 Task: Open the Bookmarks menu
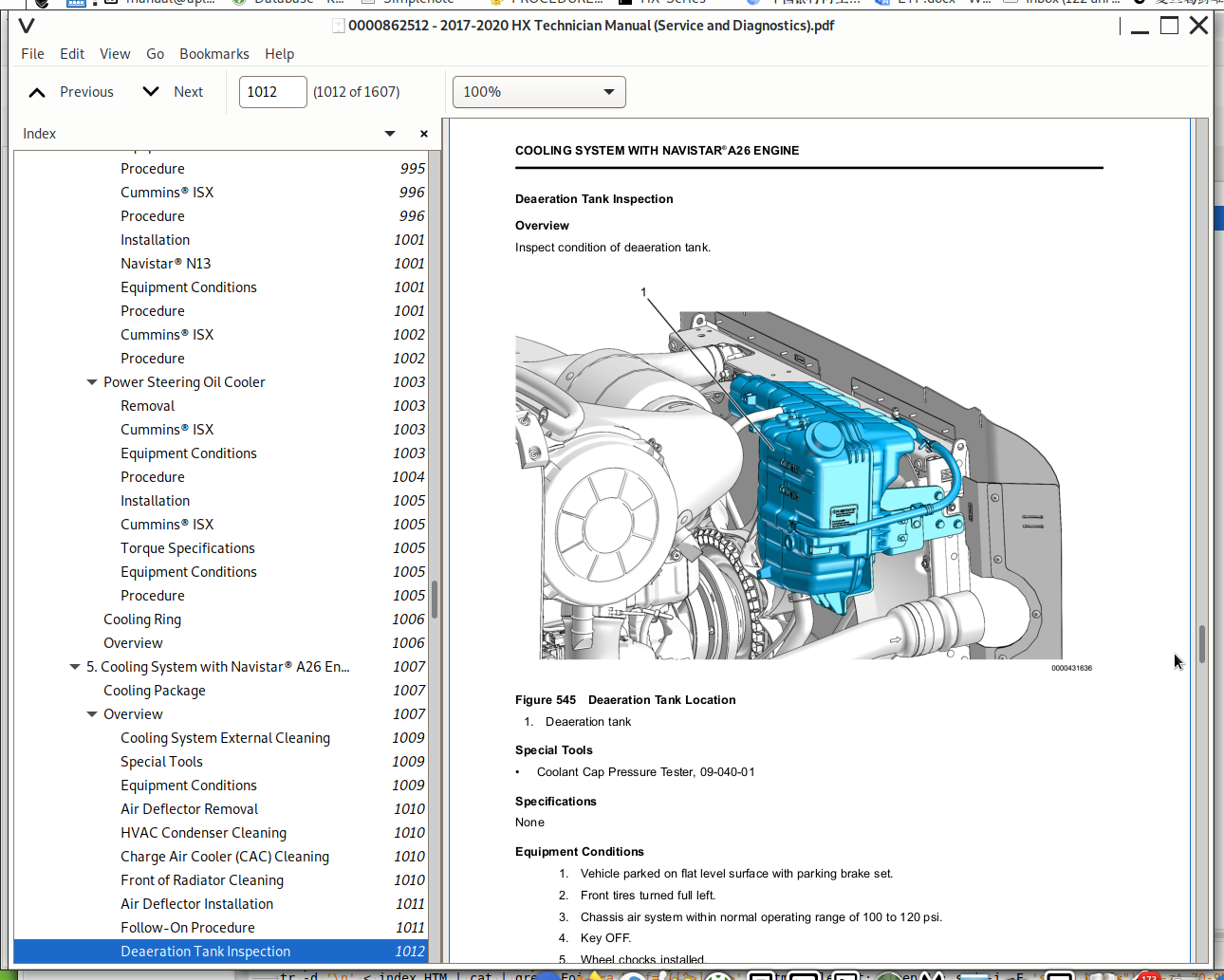pos(213,54)
